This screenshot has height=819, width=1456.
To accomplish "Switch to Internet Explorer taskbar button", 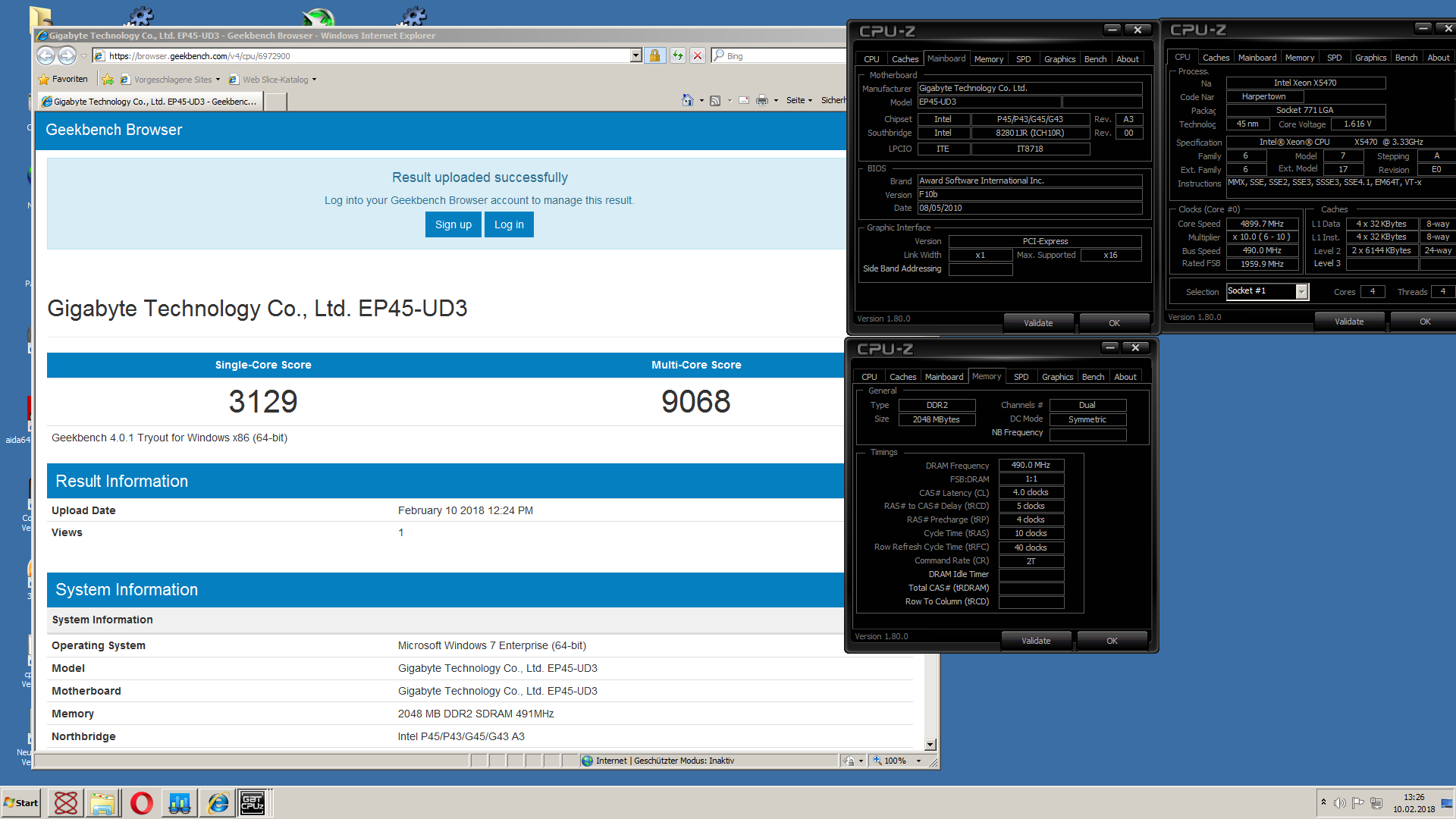I will [218, 803].
